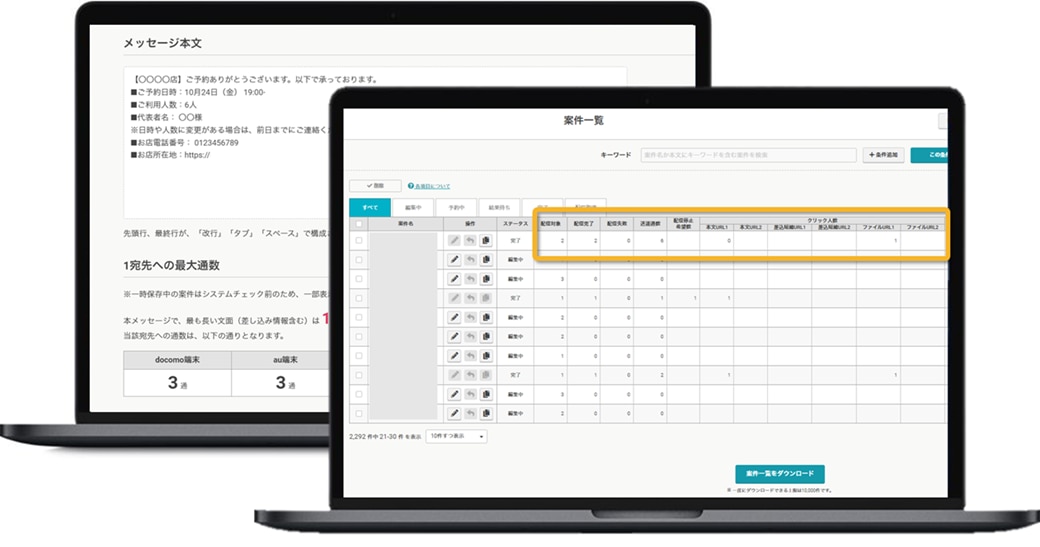Click the copy icon in the ninth table row
This screenshot has width=1040, height=547.
(x=486, y=395)
